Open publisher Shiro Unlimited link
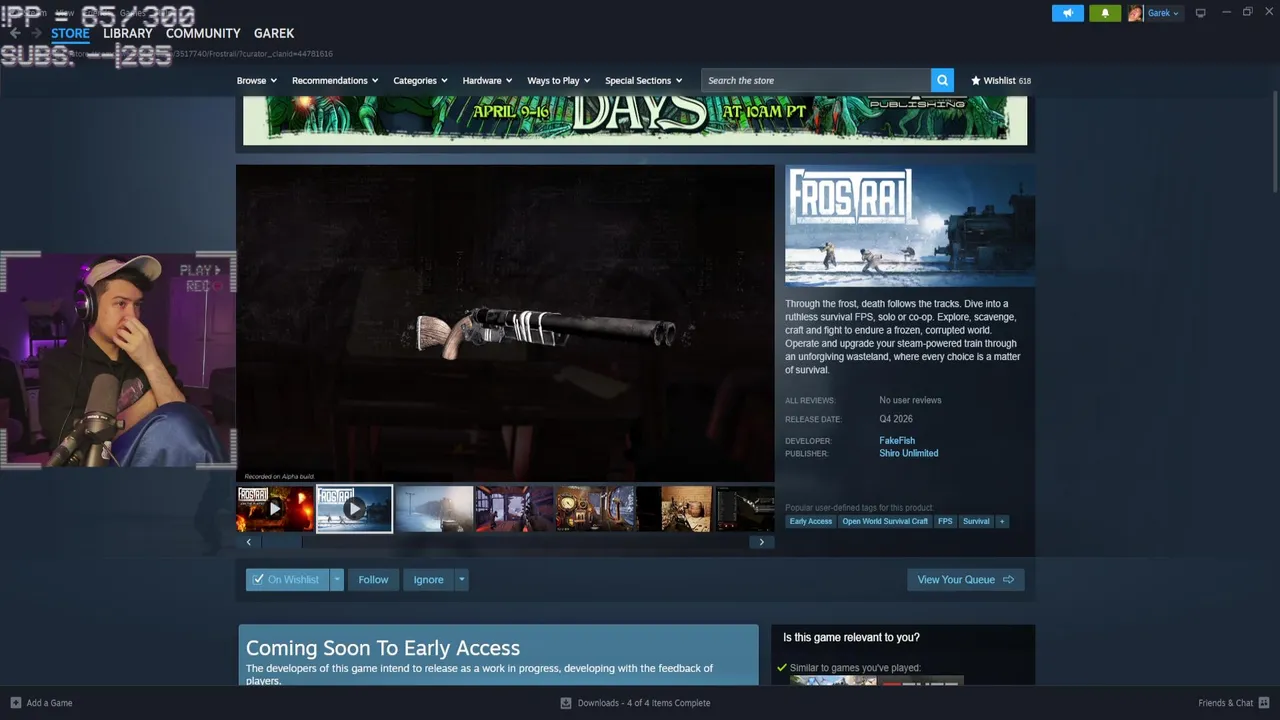Image resolution: width=1280 pixels, height=720 pixels. pos(908,453)
